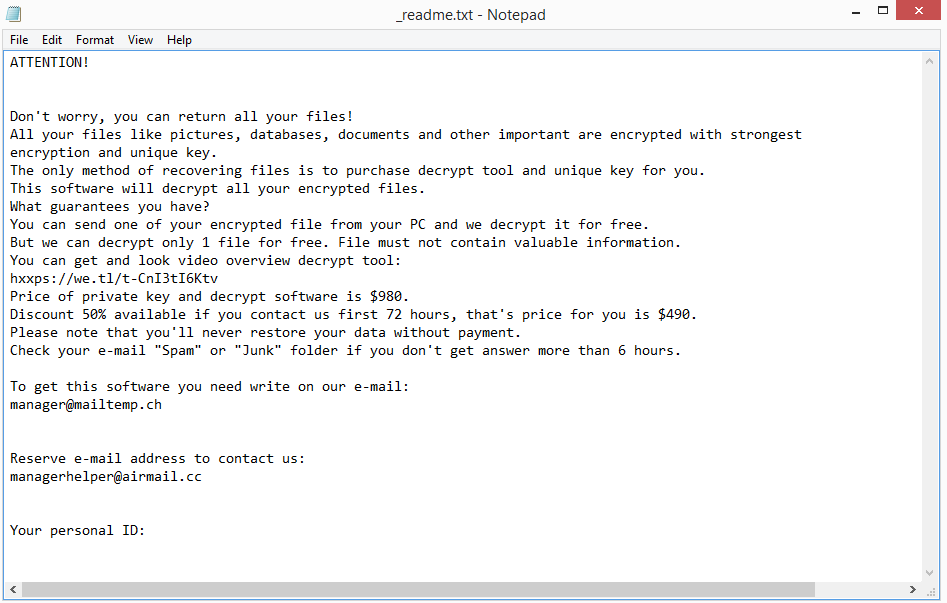Click the horizontal scrollbar left arrow
947x603 pixels.
click(13, 589)
